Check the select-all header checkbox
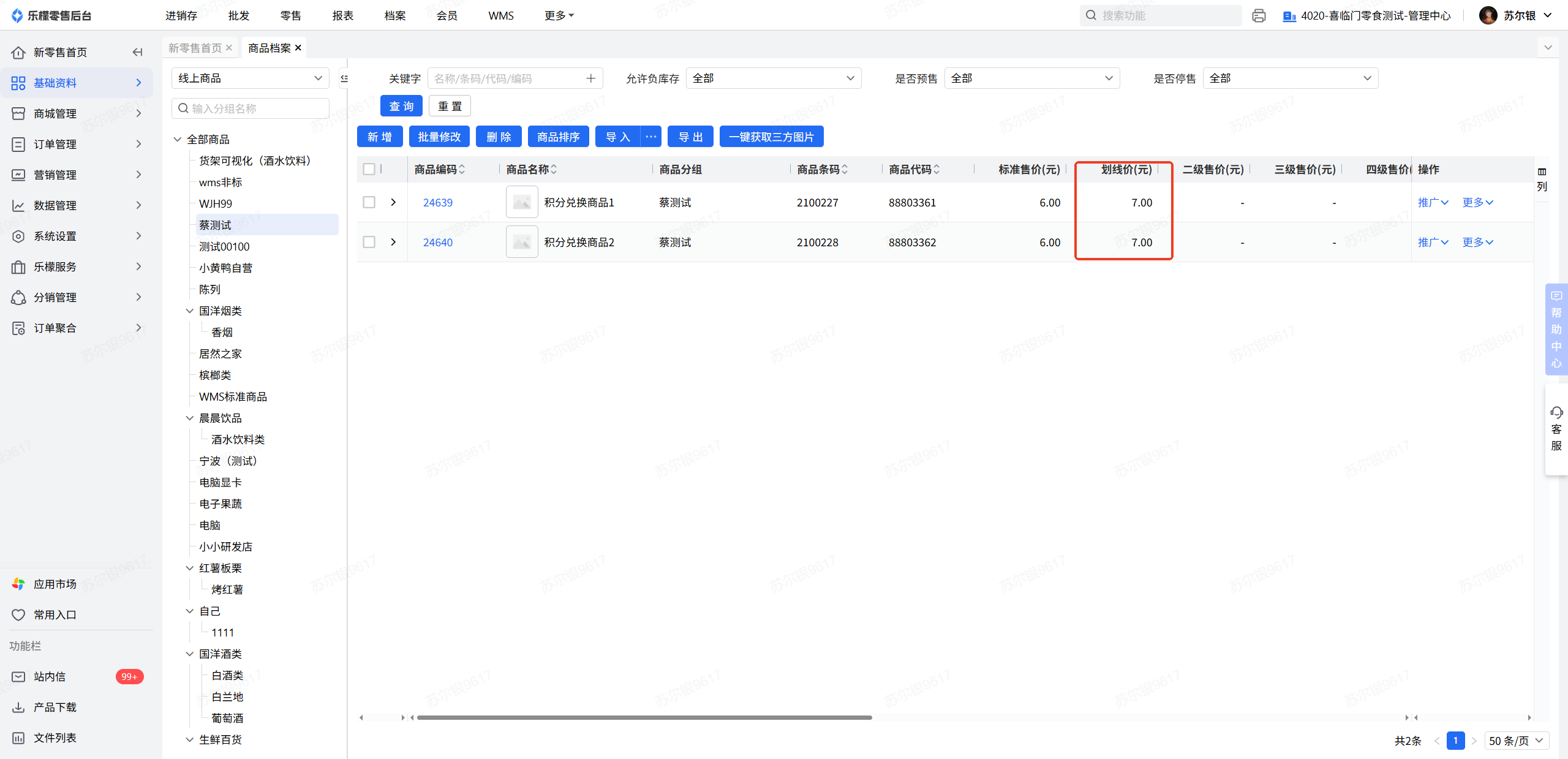 click(x=369, y=169)
